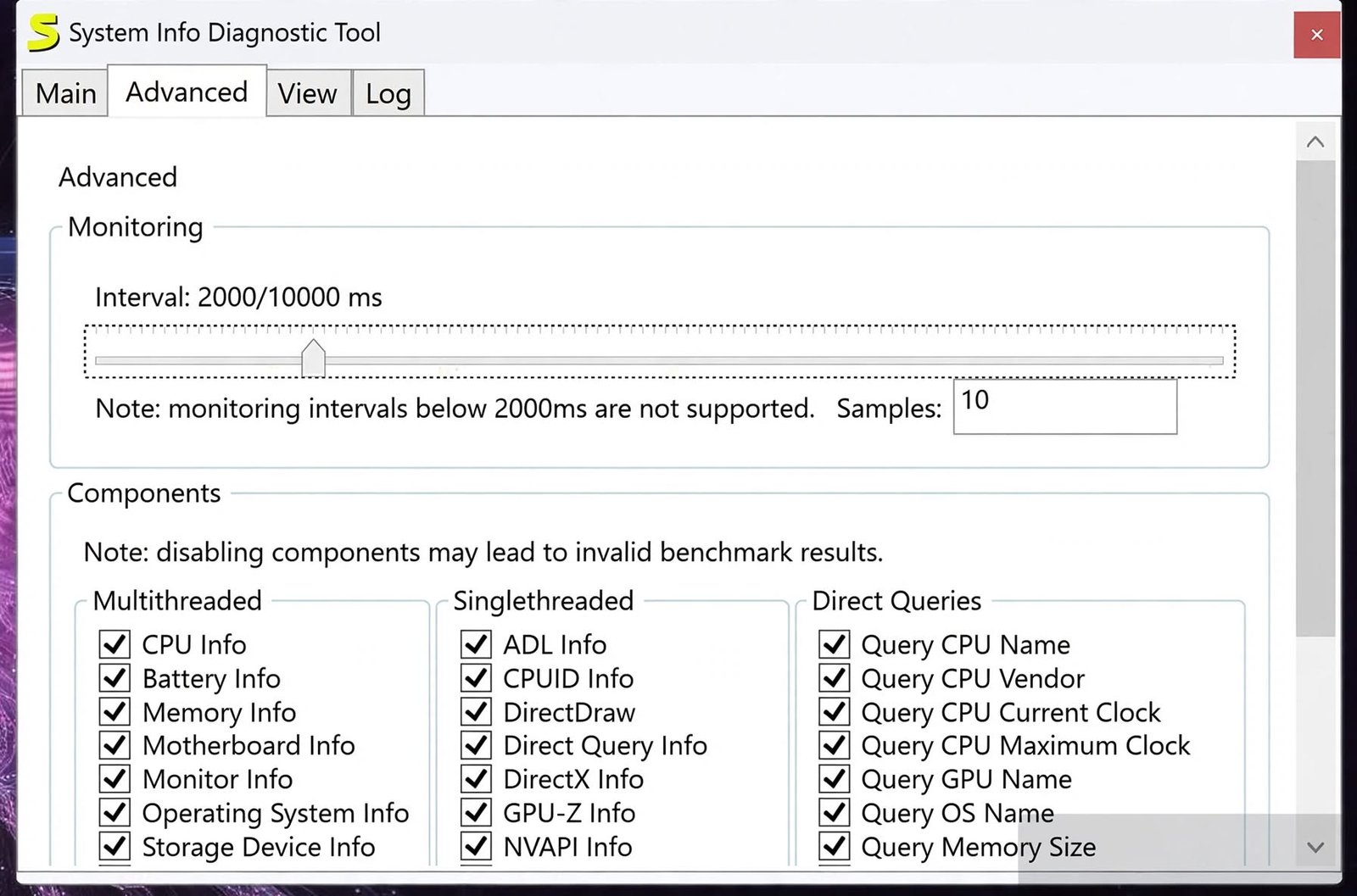
Task: Uncheck the ADL Info checkbox
Action: (476, 644)
